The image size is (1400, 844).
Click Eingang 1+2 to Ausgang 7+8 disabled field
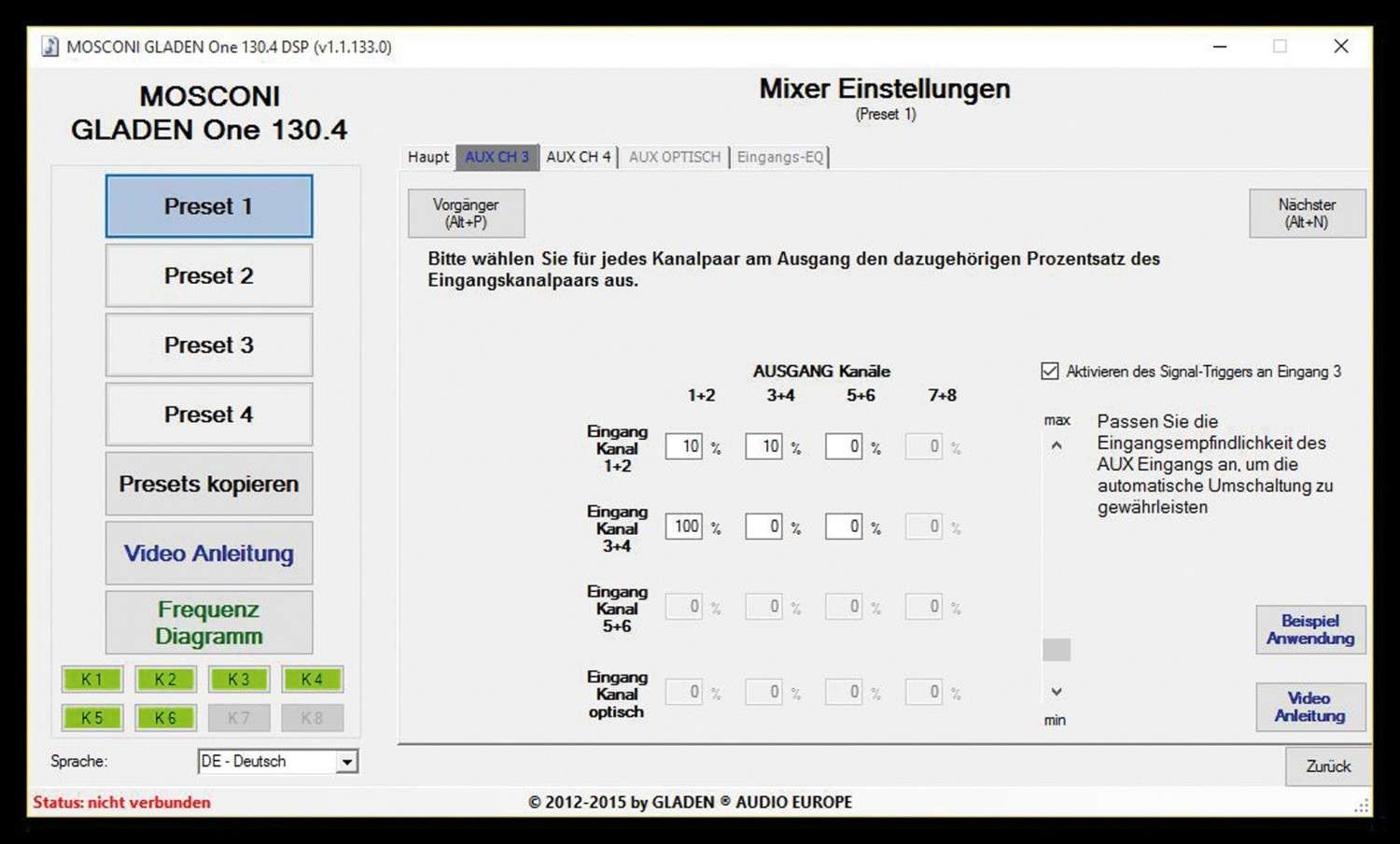[924, 446]
